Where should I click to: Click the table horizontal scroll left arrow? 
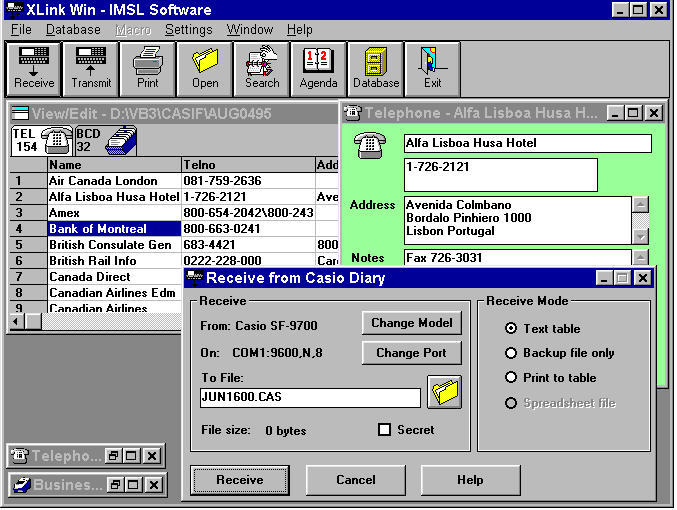(x=16, y=322)
